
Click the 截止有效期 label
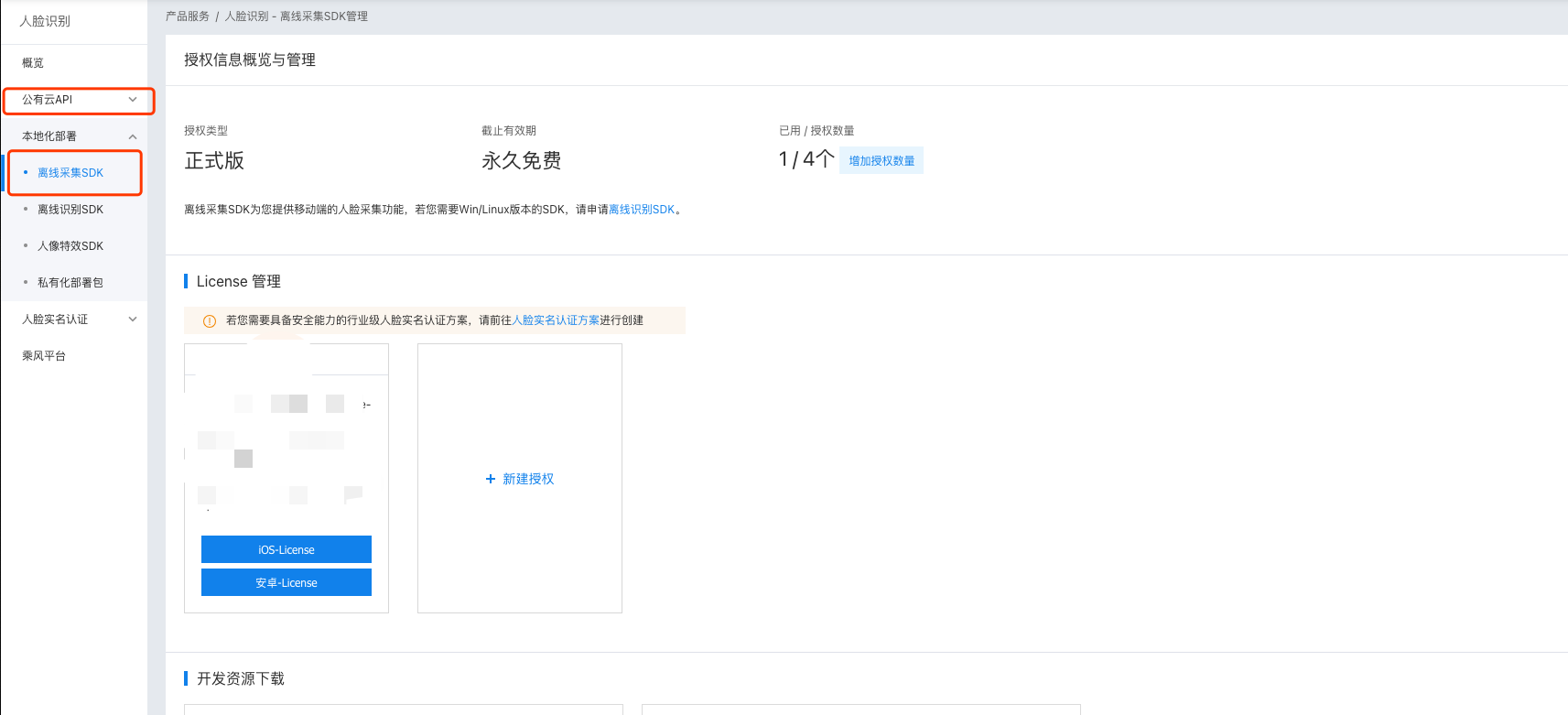509,131
